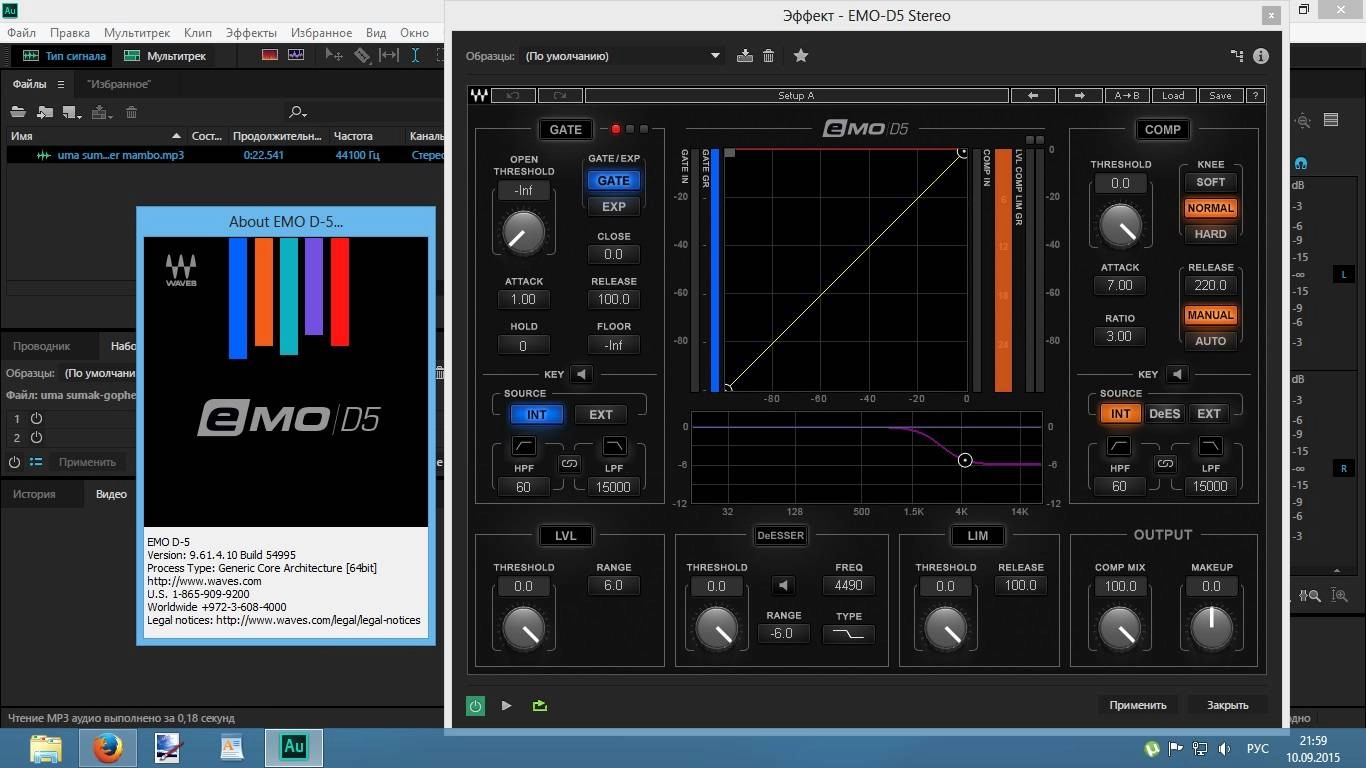
Task: Toggle the LIM section button
Action: click(x=978, y=536)
